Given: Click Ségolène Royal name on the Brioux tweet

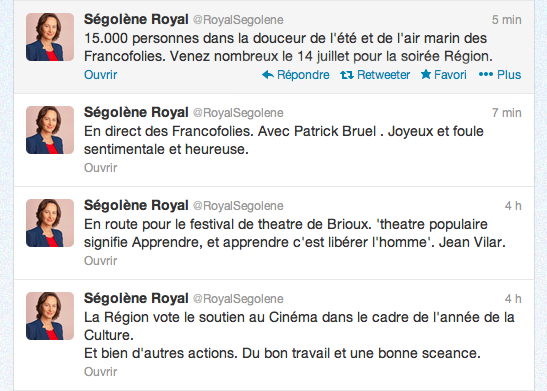Looking at the screenshot, I should coord(136,205).
